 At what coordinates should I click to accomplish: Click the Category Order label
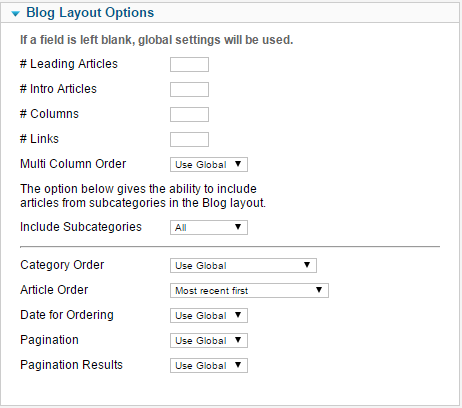click(x=62, y=265)
